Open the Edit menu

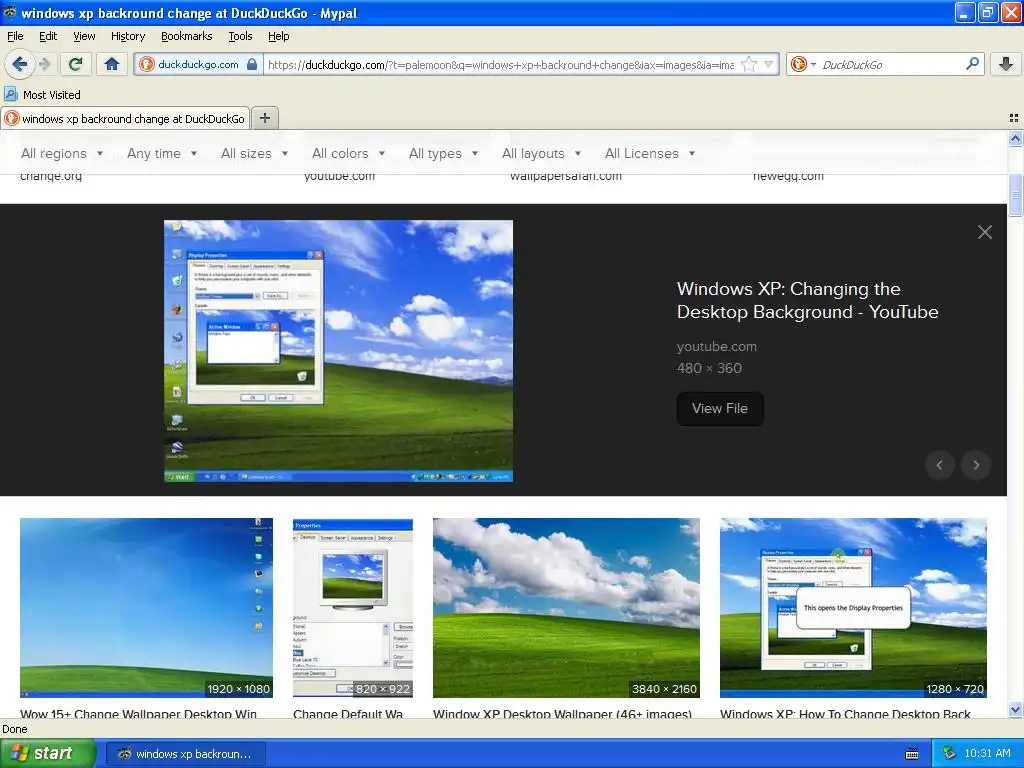point(48,36)
